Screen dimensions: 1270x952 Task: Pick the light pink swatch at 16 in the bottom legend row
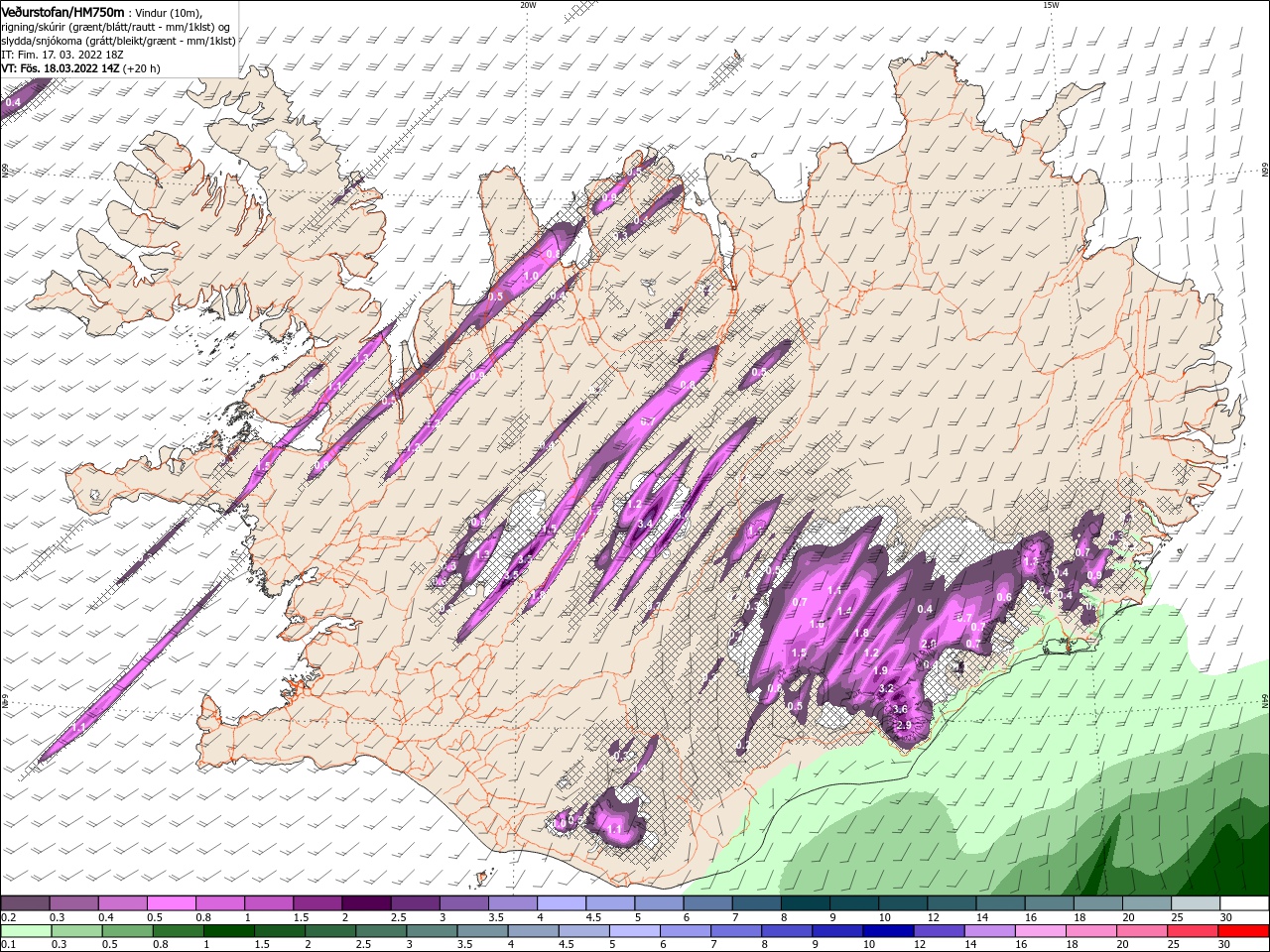(x=1039, y=931)
